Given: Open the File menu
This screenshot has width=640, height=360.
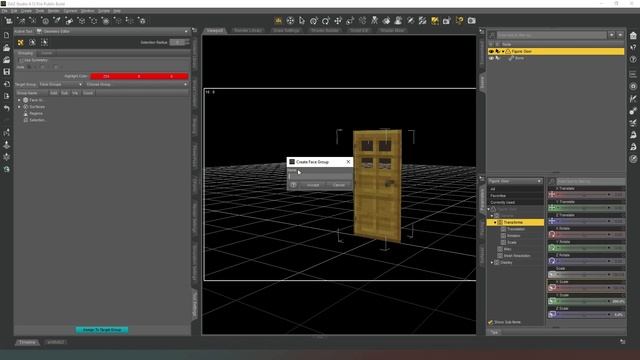Looking at the screenshot, I should [4, 11].
